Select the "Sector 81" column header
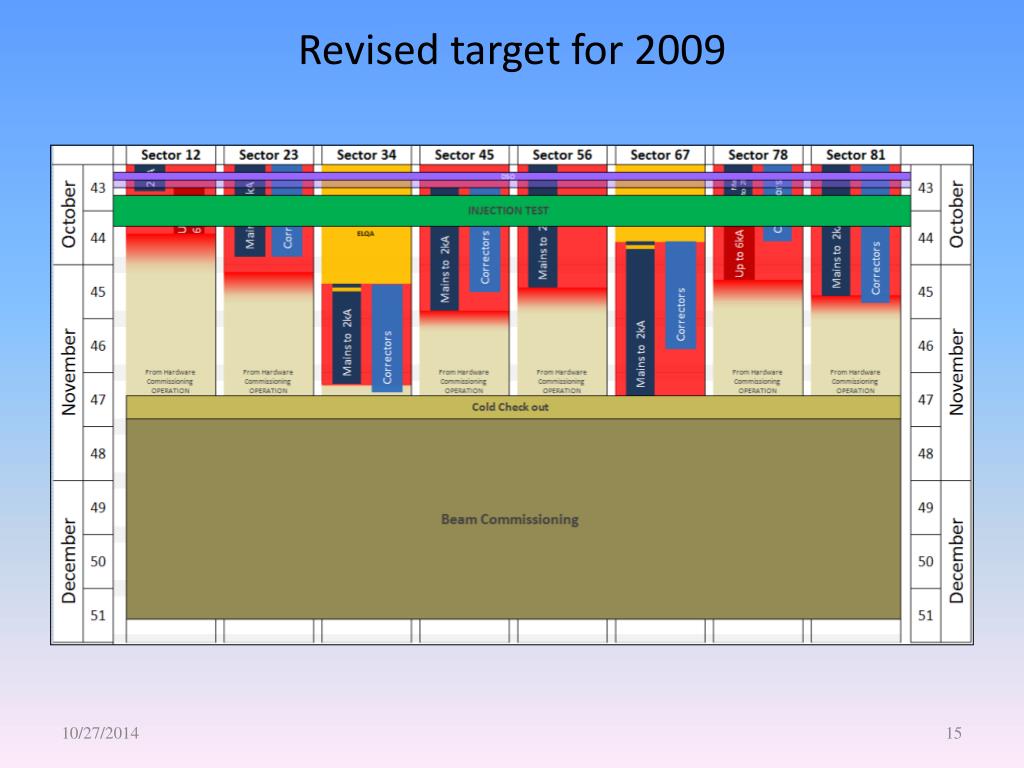Viewport: 1024px width, 768px height. pyautogui.click(x=856, y=155)
